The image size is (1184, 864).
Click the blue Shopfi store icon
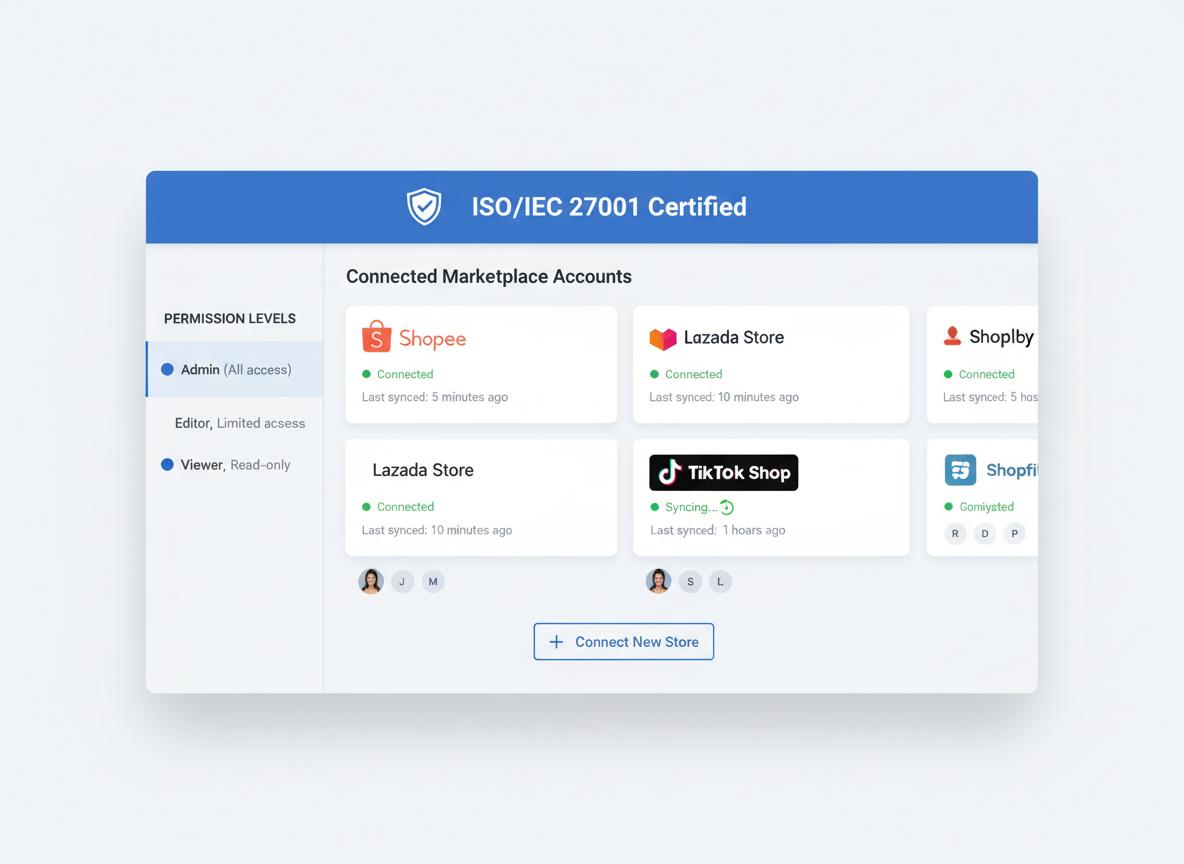point(960,471)
